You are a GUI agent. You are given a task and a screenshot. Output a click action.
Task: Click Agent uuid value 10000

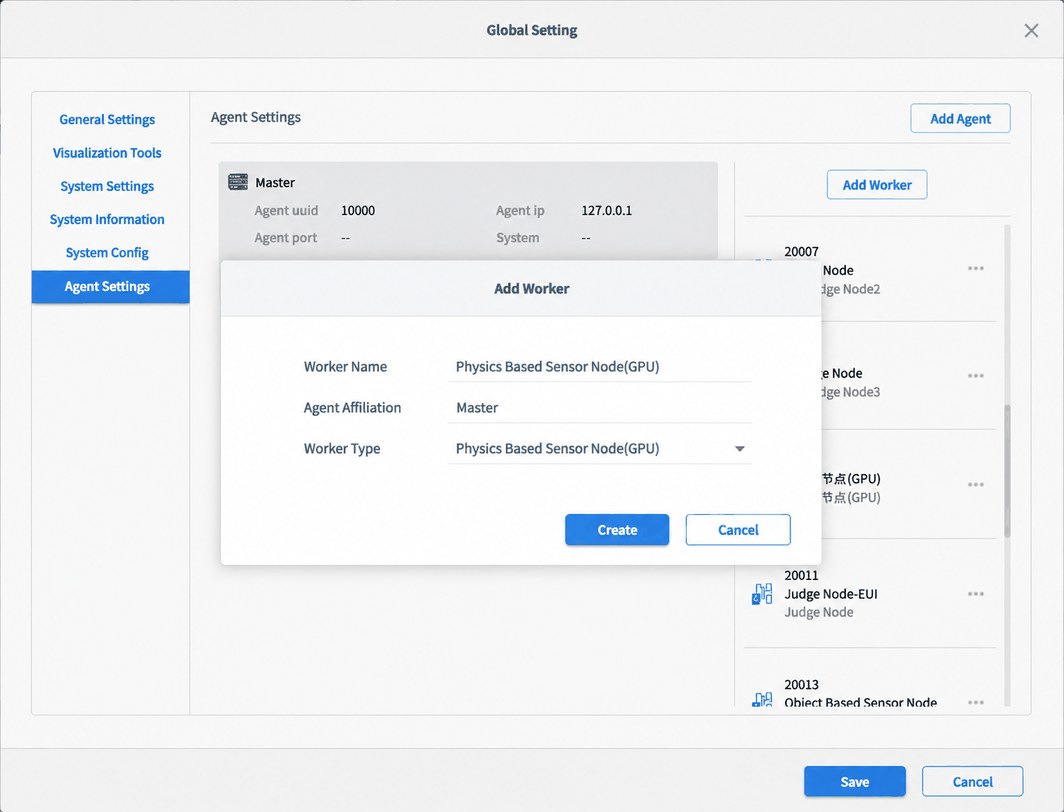(358, 210)
